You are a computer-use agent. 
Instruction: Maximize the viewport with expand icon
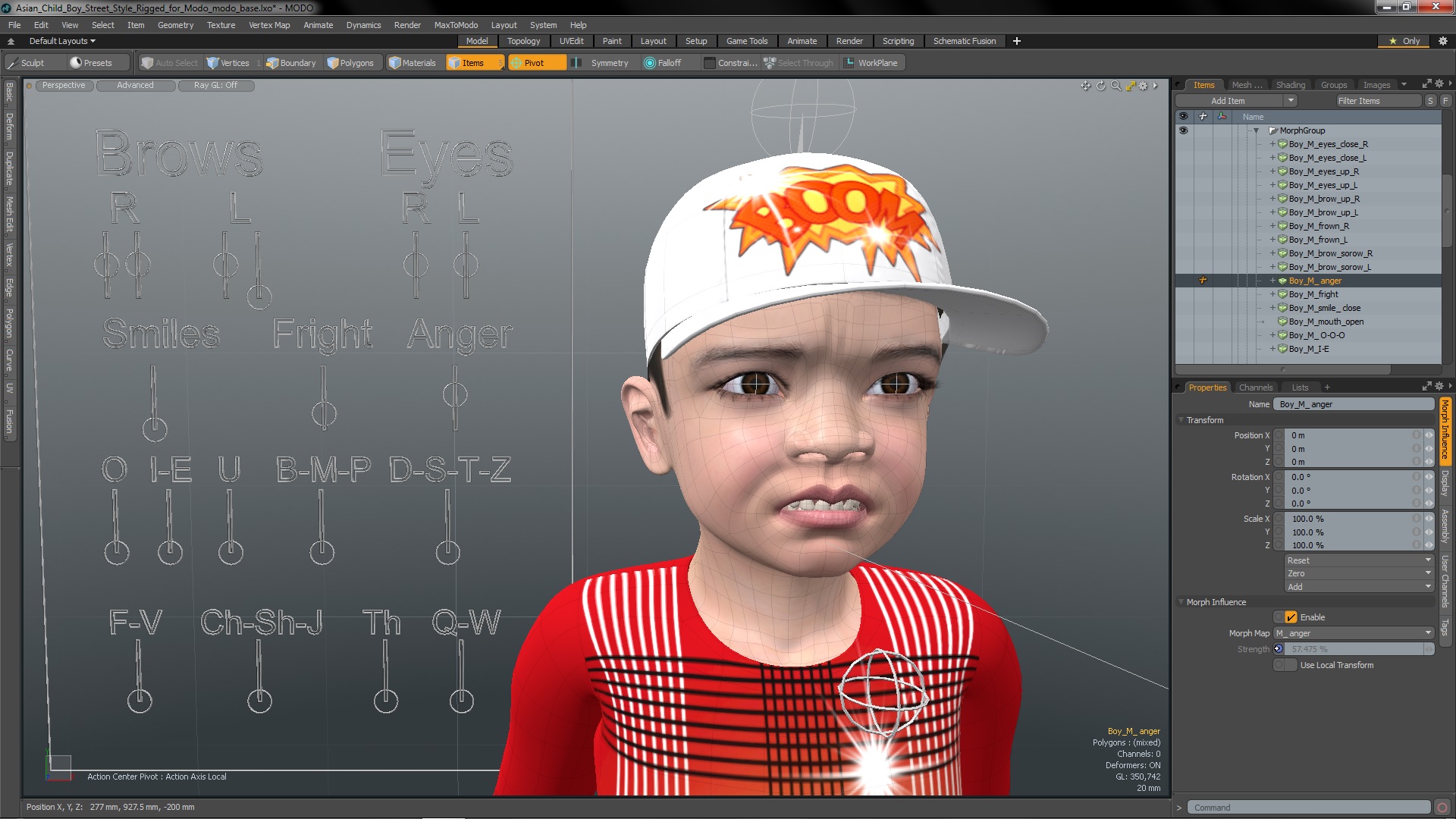[x=1130, y=86]
